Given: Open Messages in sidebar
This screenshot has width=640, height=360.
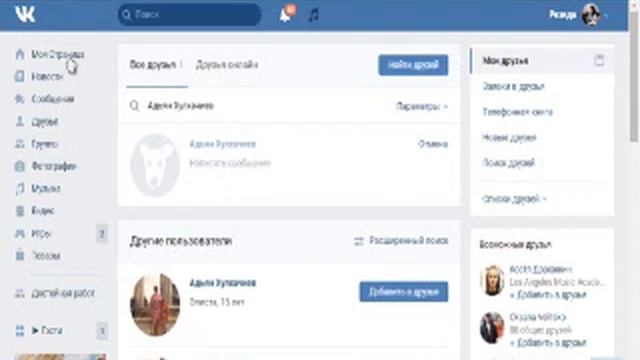Looking at the screenshot, I should click(x=53, y=99).
